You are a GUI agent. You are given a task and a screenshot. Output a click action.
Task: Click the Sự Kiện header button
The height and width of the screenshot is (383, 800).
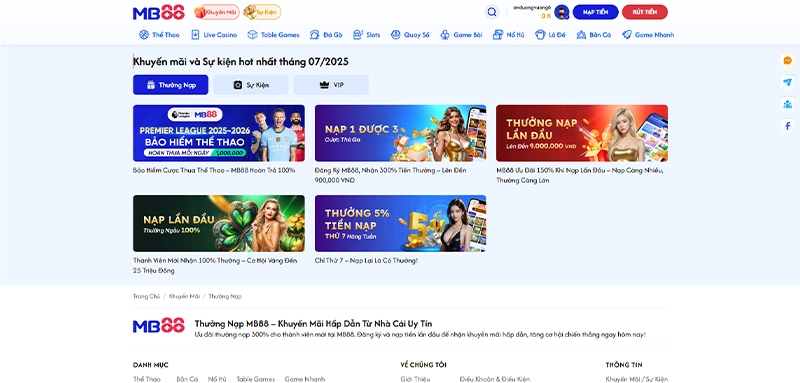262,12
